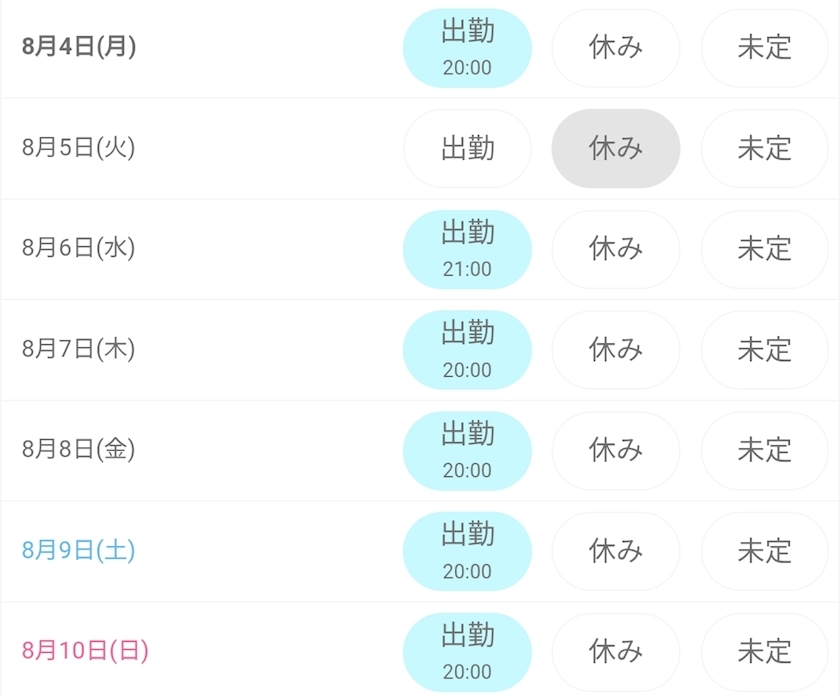This screenshot has width=840, height=696.
Task: Tap 出勤 20:00 on 8月8日(金)
Action: pyautogui.click(x=467, y=451)
